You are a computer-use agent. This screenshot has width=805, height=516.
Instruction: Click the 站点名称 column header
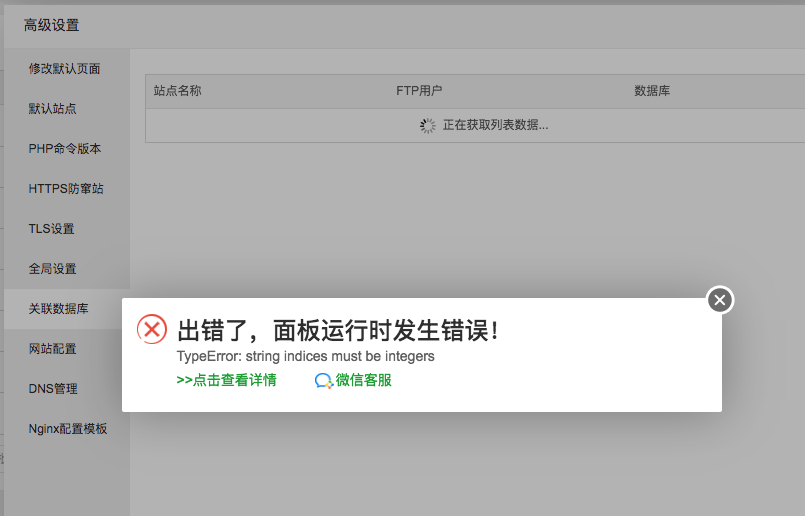tap(178, 91)
